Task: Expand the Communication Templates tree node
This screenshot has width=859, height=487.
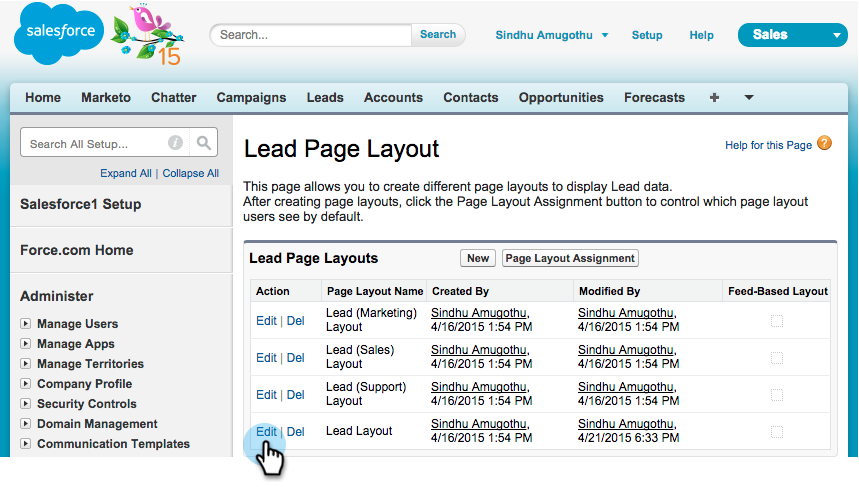Action: point(25,444)
